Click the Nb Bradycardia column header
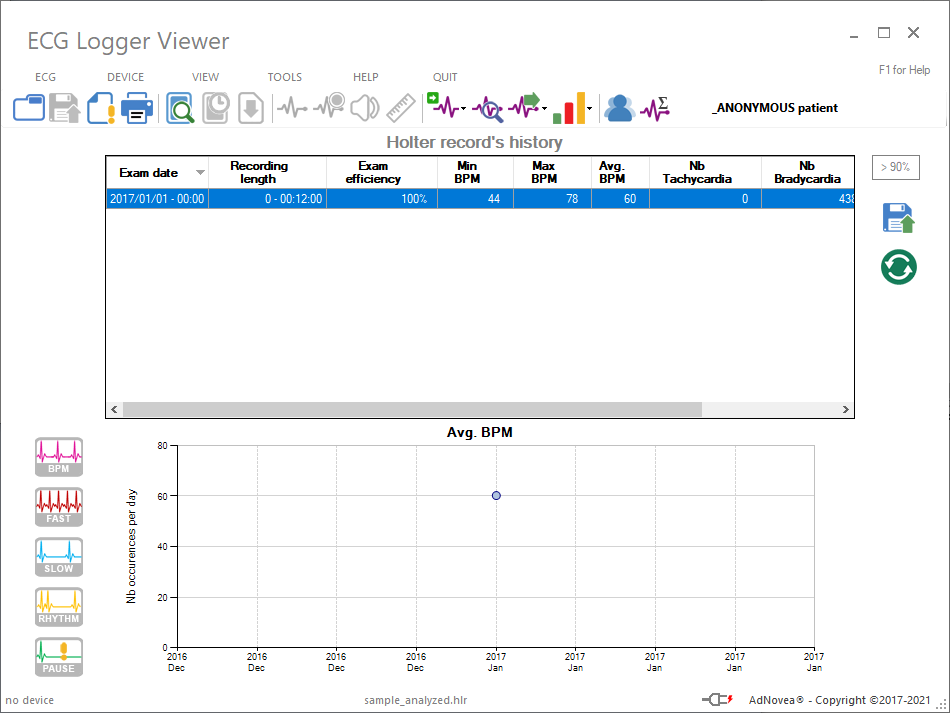 tap(808, 173)
